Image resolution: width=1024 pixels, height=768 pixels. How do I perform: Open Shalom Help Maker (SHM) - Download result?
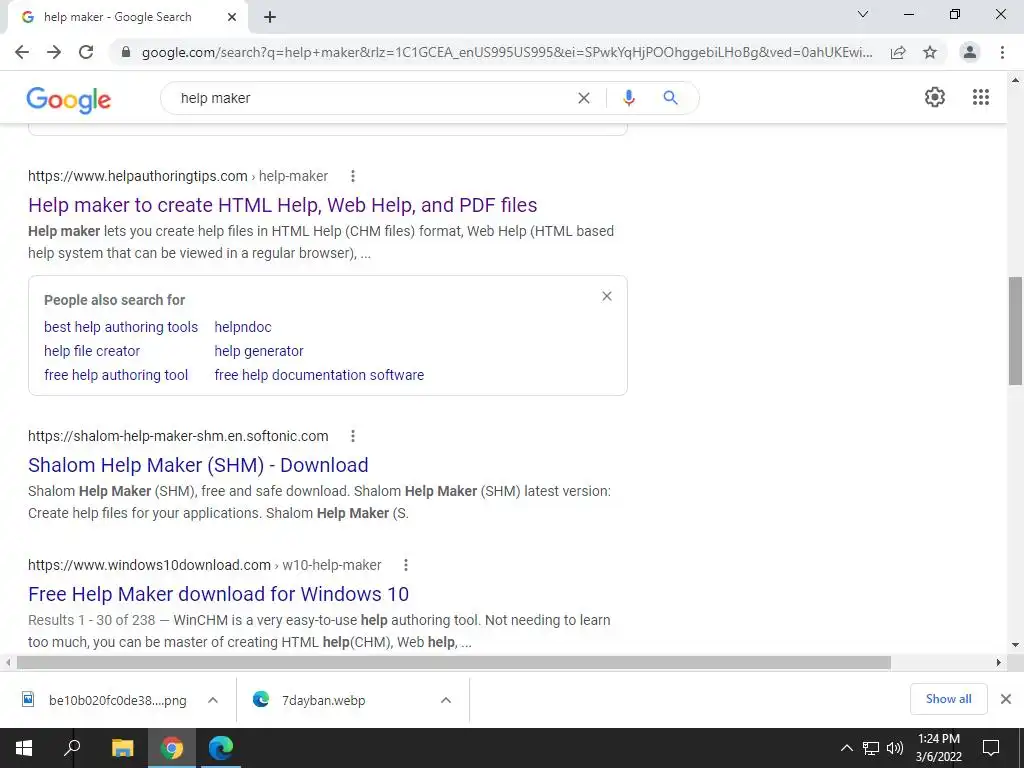tap(198, 465)
